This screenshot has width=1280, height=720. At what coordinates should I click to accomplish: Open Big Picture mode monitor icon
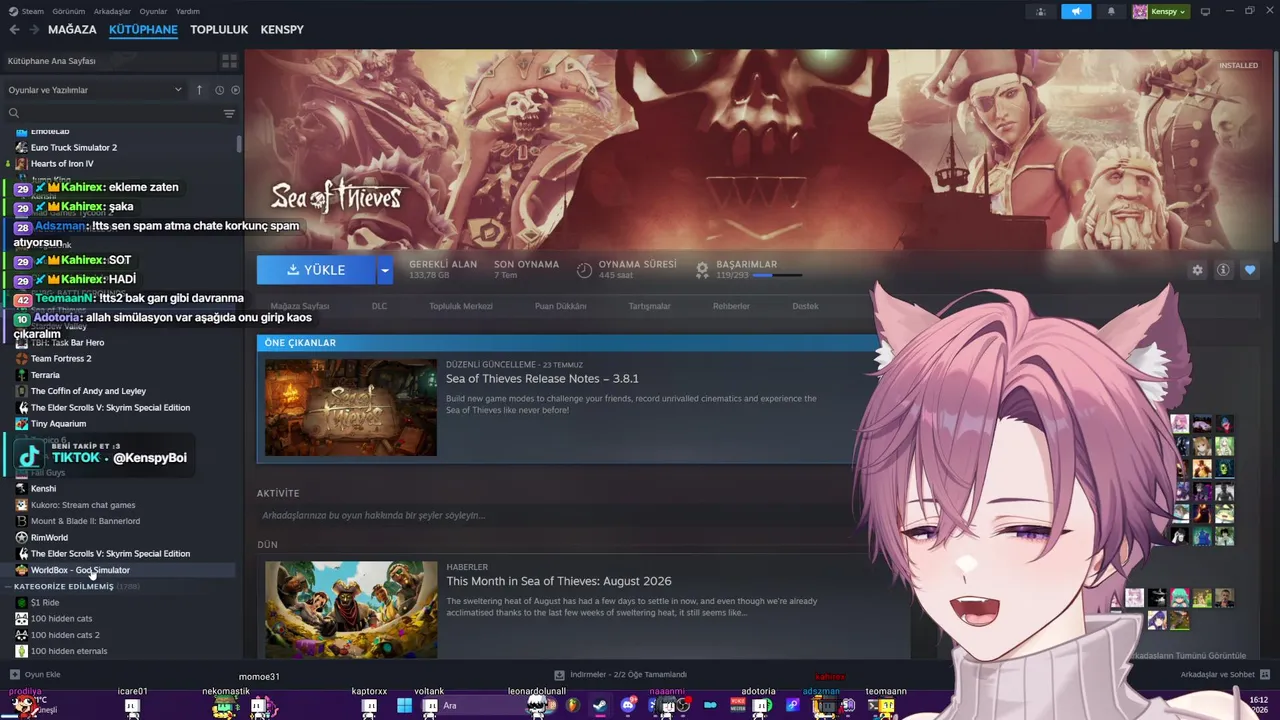1205,12
